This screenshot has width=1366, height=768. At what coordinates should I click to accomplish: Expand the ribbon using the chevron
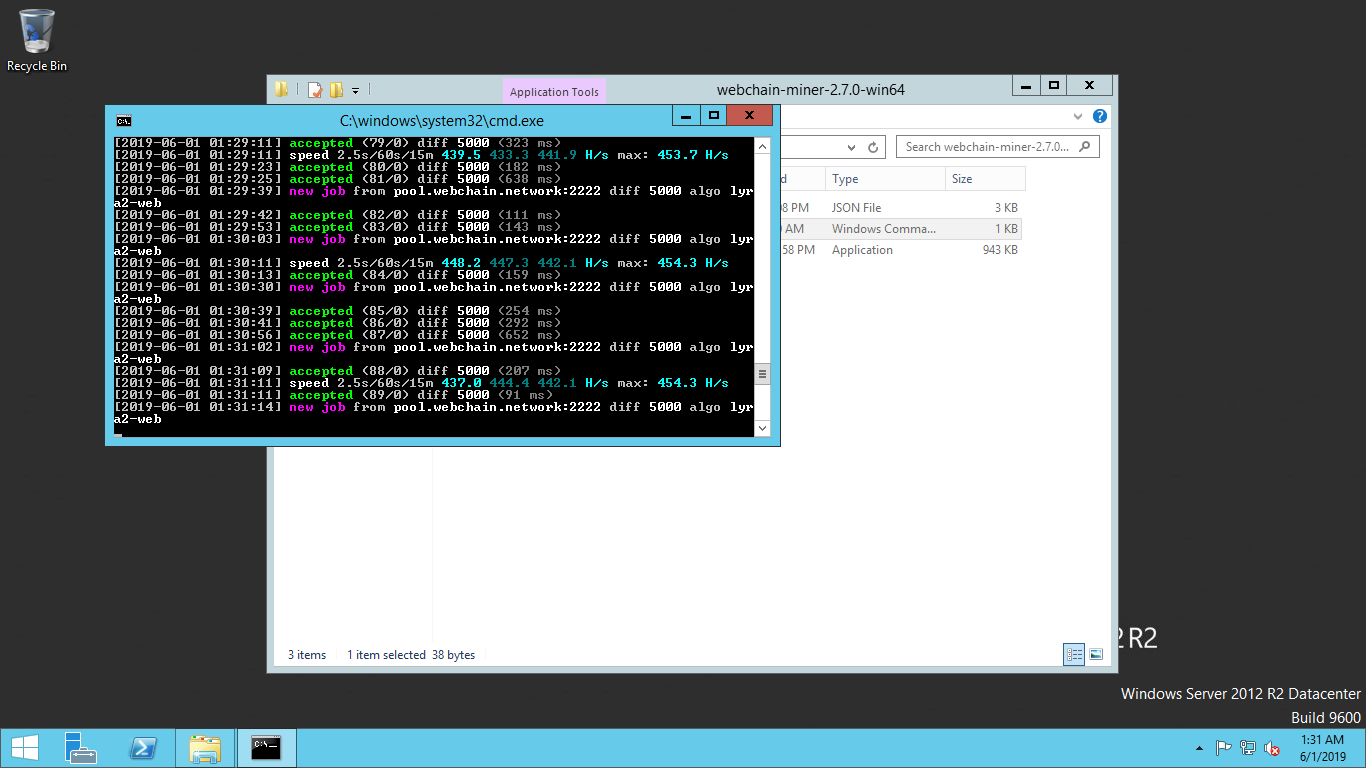click(1080, 116)
